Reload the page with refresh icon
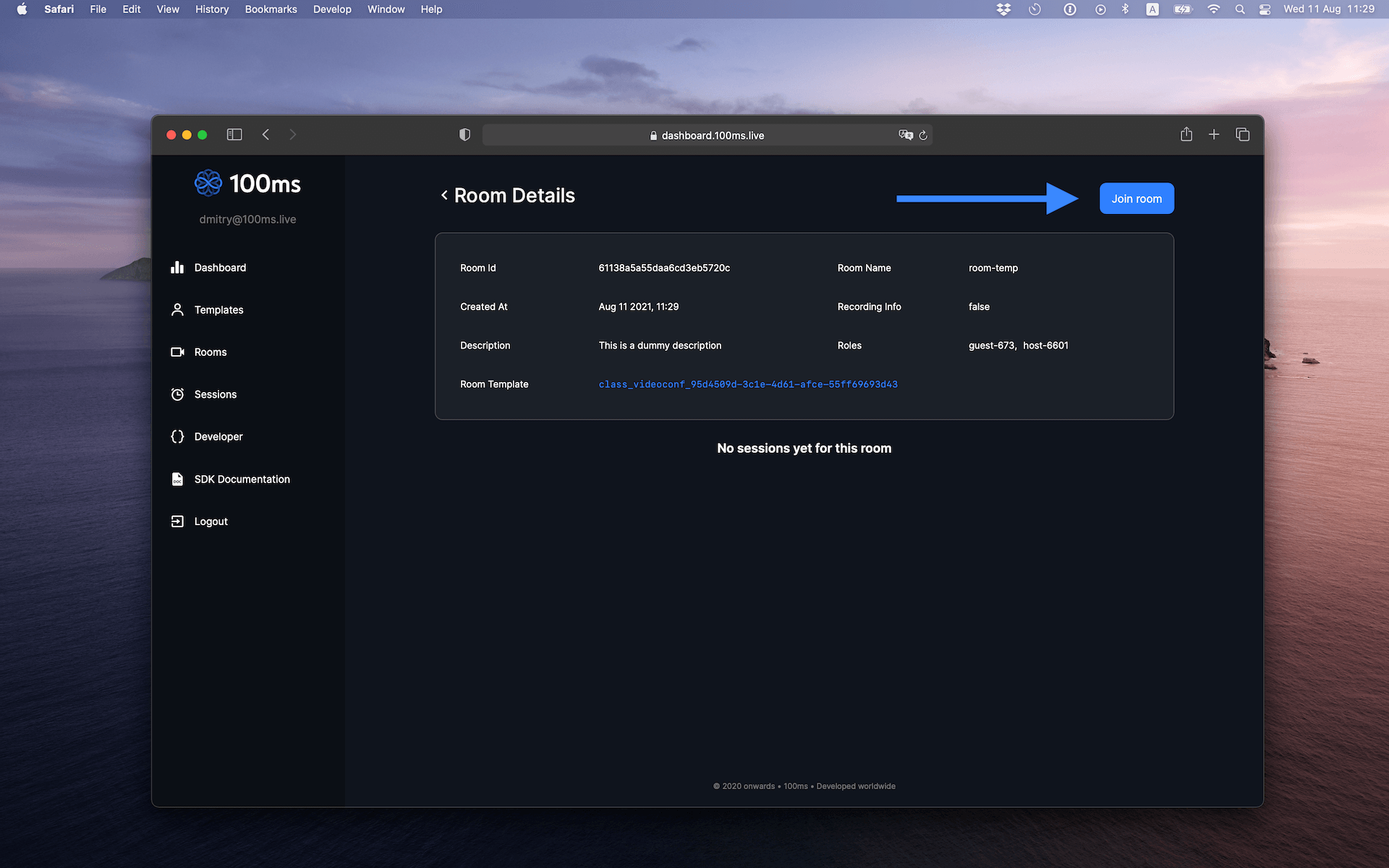1389x868 pixels. 923,135
